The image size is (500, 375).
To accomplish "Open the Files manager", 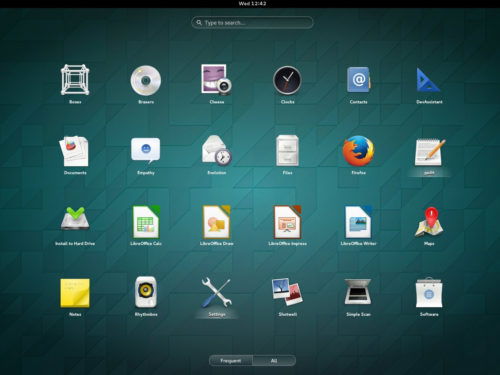I will click(287, 151).
